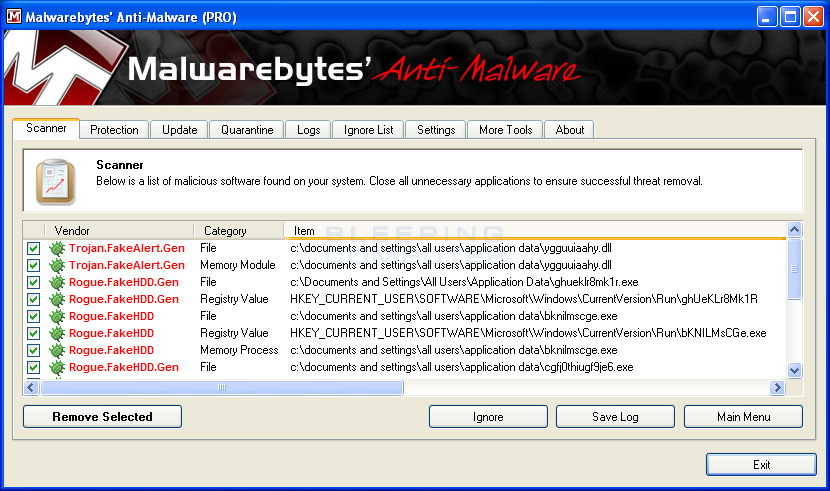
Task: Click bug icon beside ghueklr8mk1r.exe File row
Action: click(57, 282)
